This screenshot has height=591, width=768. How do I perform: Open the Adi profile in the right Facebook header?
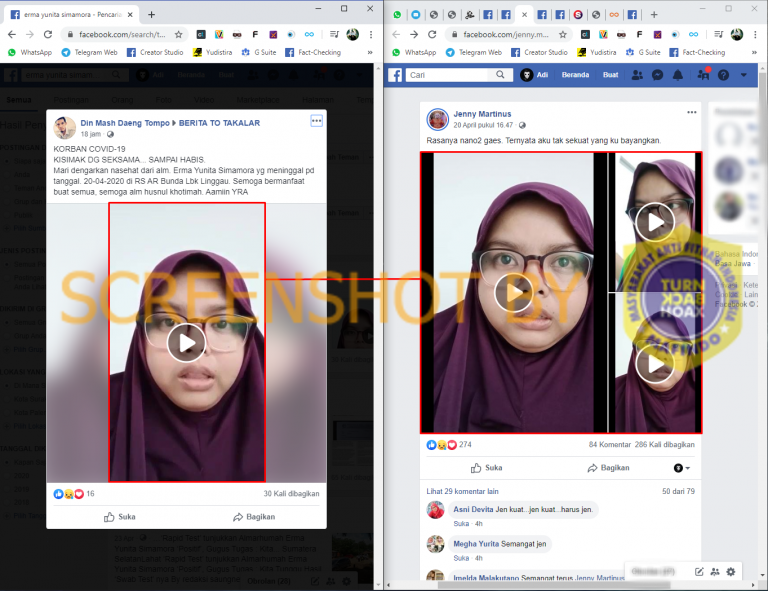click(x=534, y=75)
